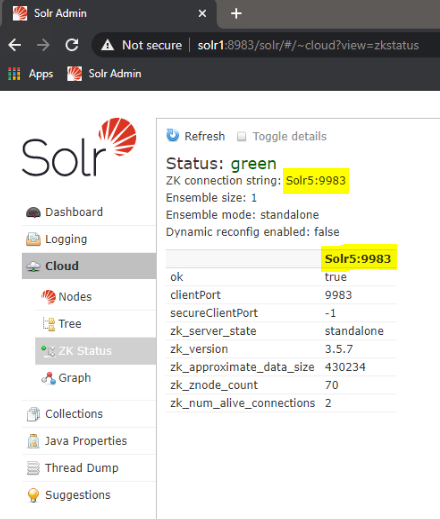The width and height of the screenshot is (440, 519).
Task: Click 'Dynamic reconfig enabled: false' line
Action: (253, 232)
